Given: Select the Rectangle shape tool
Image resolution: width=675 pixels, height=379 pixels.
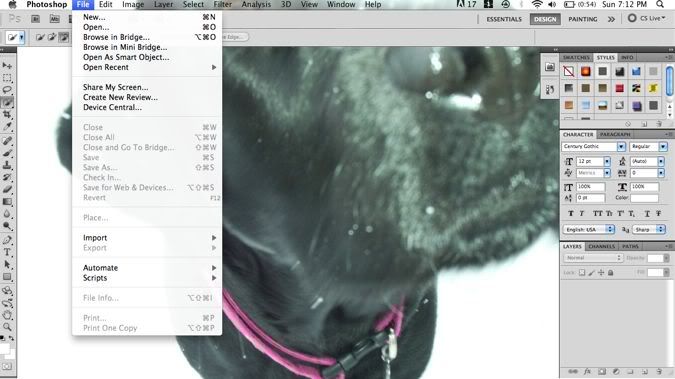Looking at the screenshot, I should pyautogui.click(x=7, y=276).
